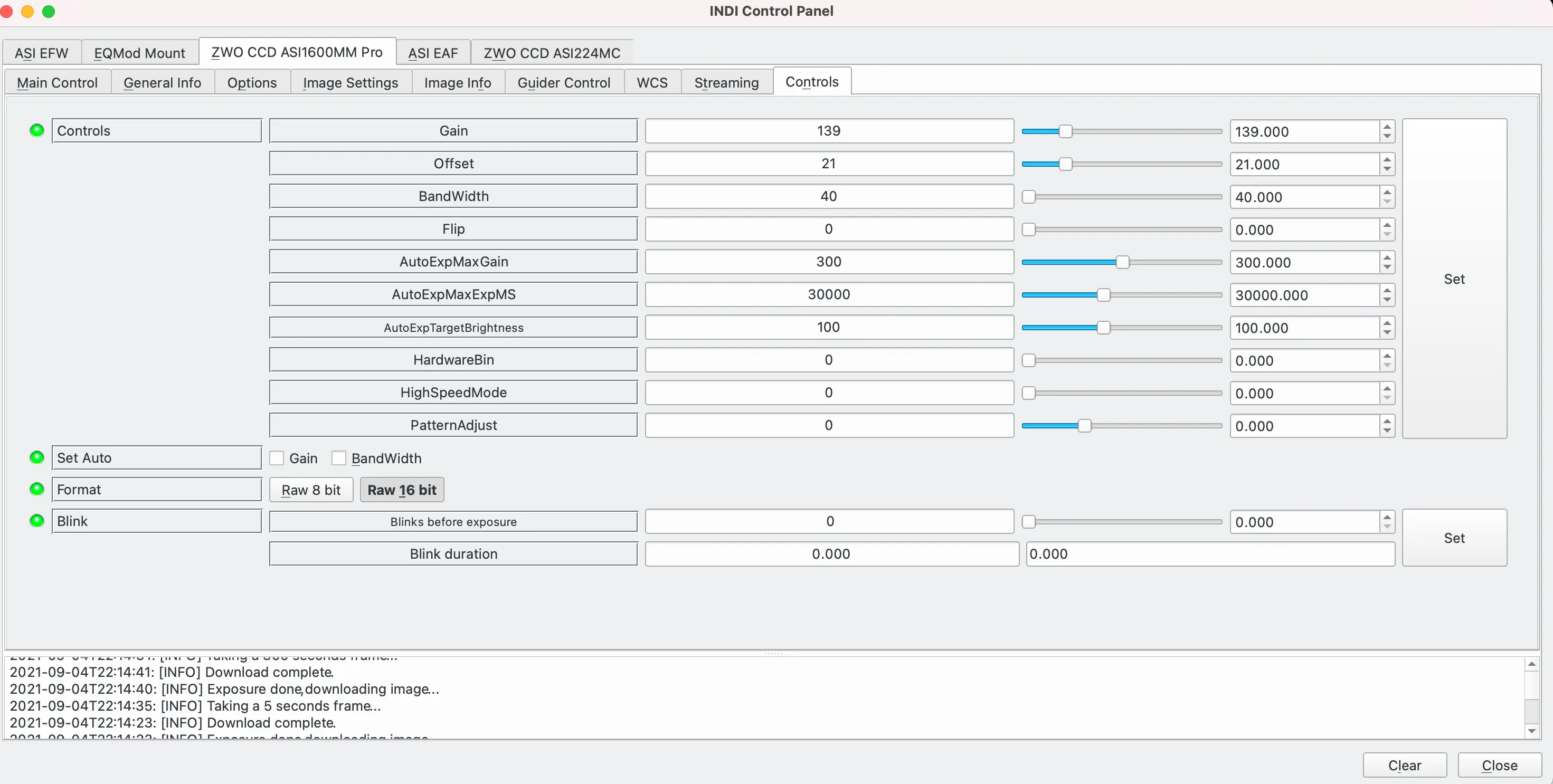
Task: Click the Offset slider handle
Action: click(x=1066, y=164)
